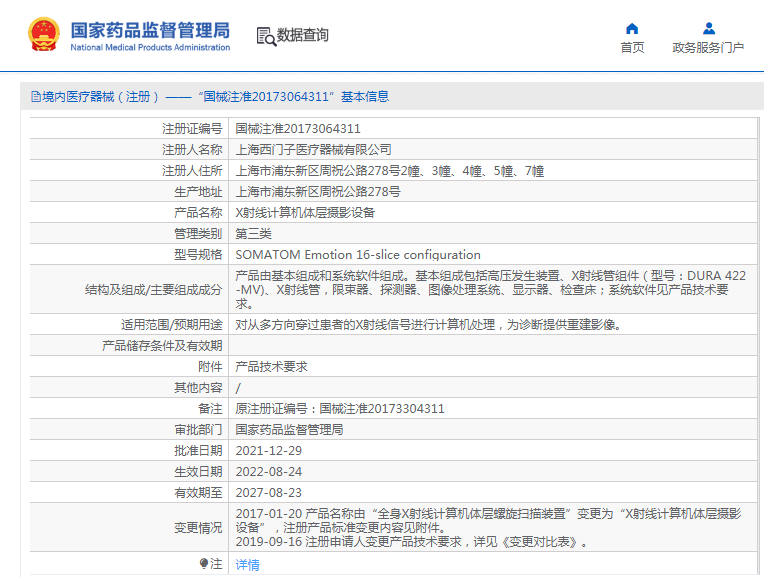Viewport: 764px width, 577px height.
Task: Click the 型号规格 row label
Action: tap(198, 254)
